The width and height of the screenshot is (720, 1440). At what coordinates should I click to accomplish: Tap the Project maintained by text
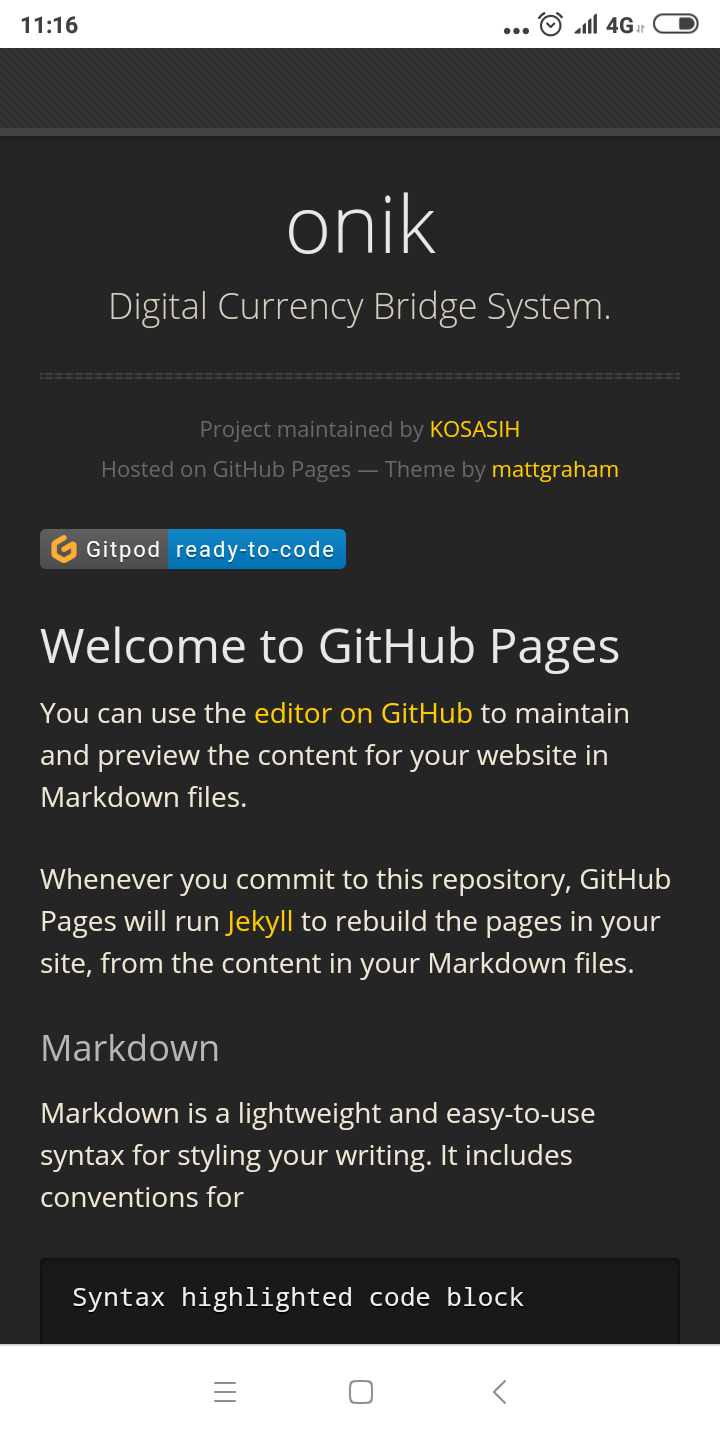click(x=312, y=430)
